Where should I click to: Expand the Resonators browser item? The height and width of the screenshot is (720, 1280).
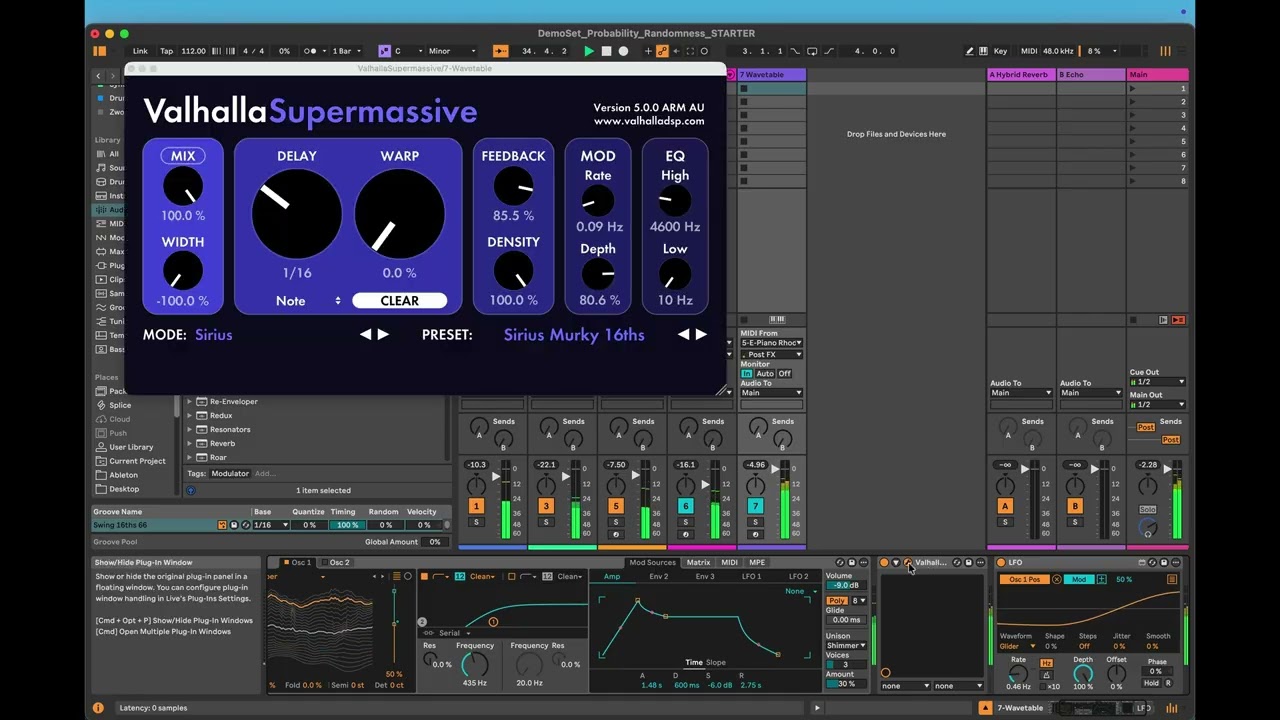pos(190,429)
